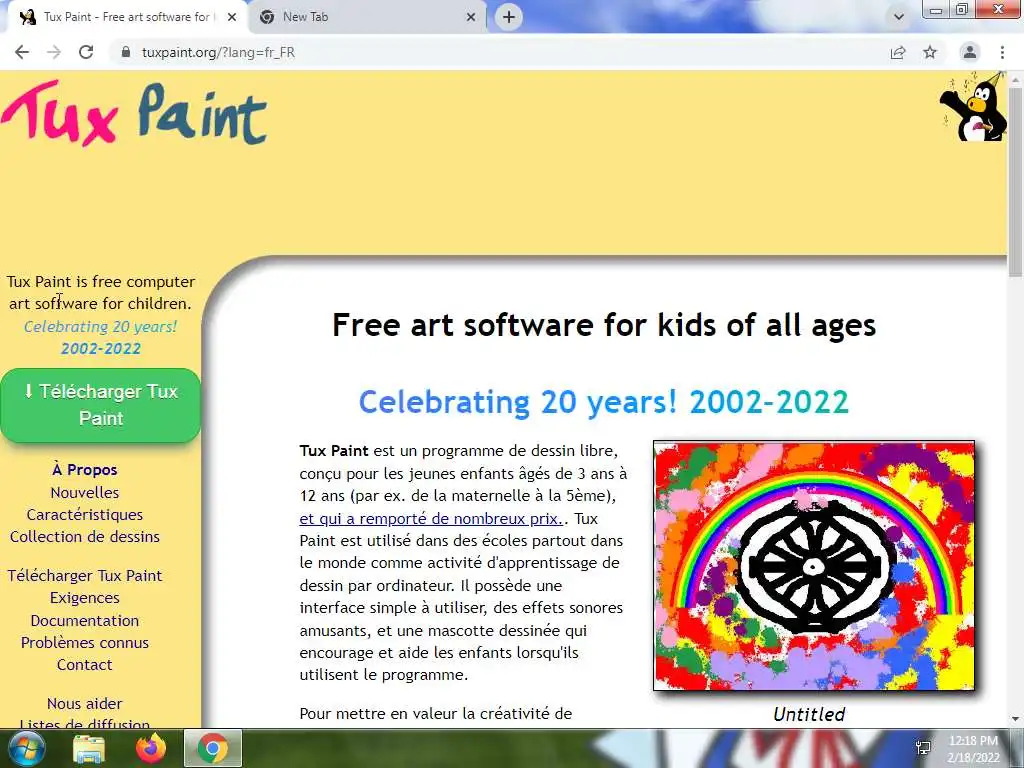Reload the Tux Paint page
This screenshot has height=768, width=1024.
86,52
